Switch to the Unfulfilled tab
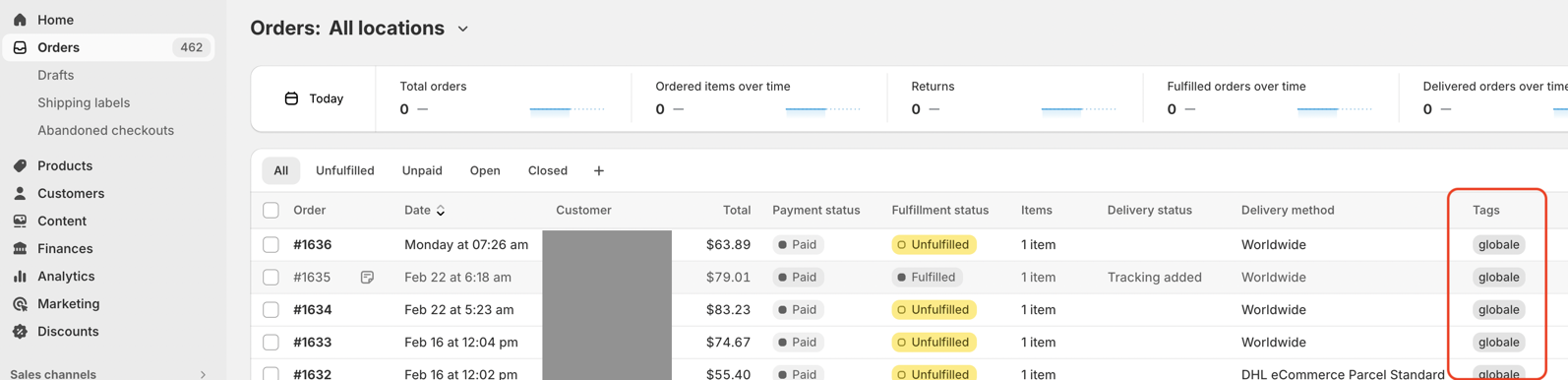The height and width of the screenshot is (380, 1568). [x=344, y=170]
